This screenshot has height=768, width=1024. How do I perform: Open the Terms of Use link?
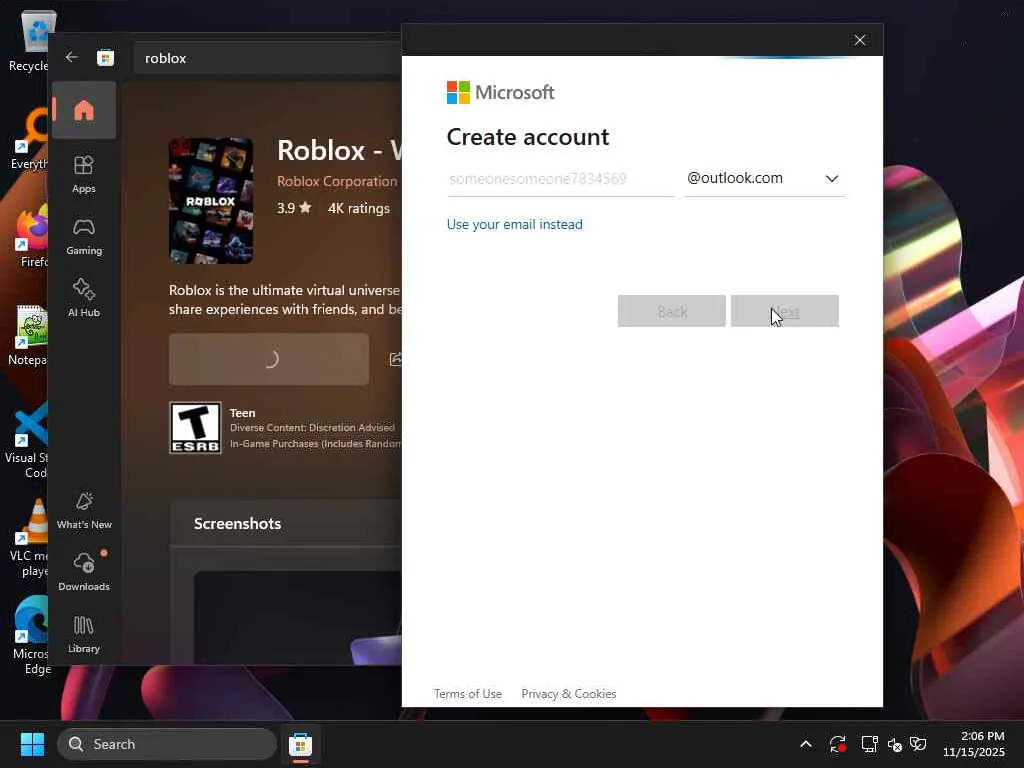468,694
